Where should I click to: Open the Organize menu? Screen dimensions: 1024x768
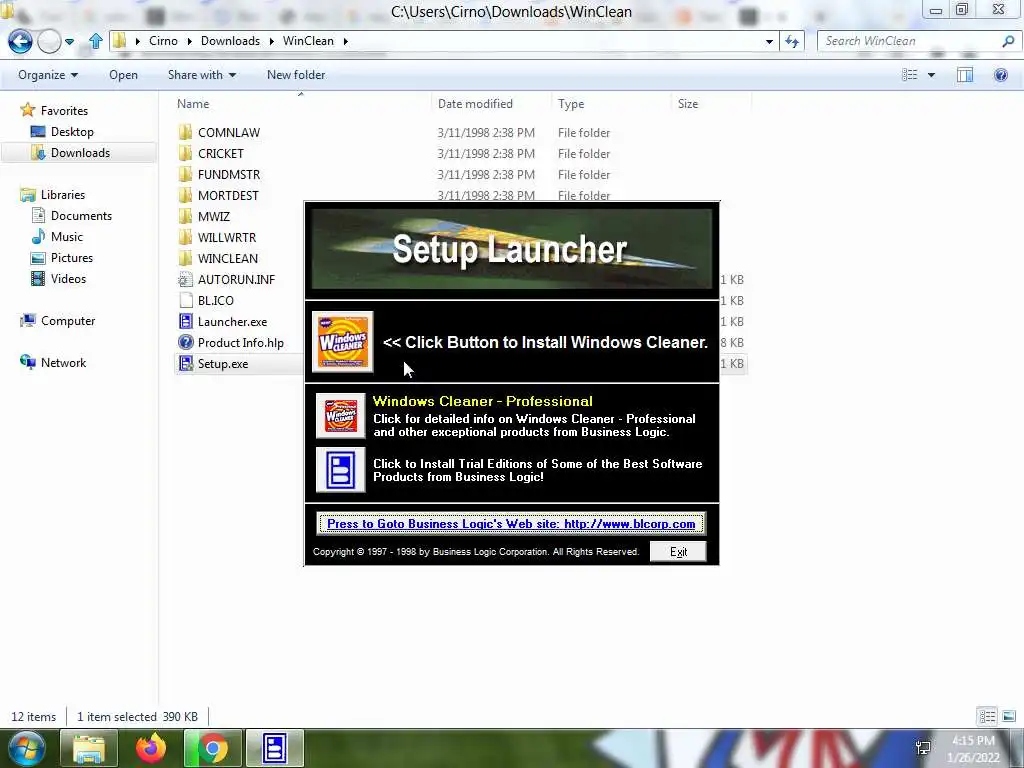[x=48, y=75]
